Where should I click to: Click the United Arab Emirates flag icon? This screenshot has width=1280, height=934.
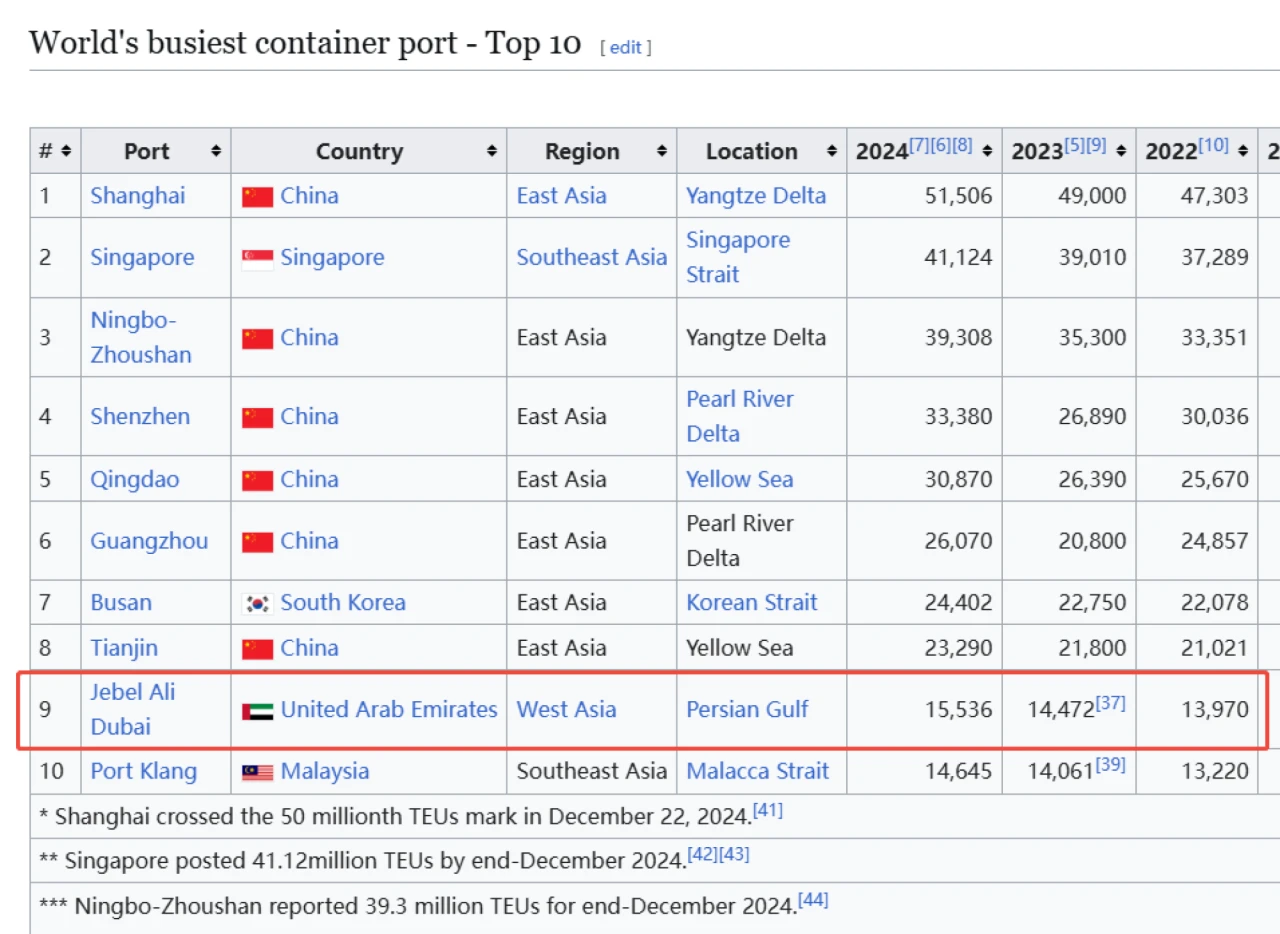coord(257,711)
